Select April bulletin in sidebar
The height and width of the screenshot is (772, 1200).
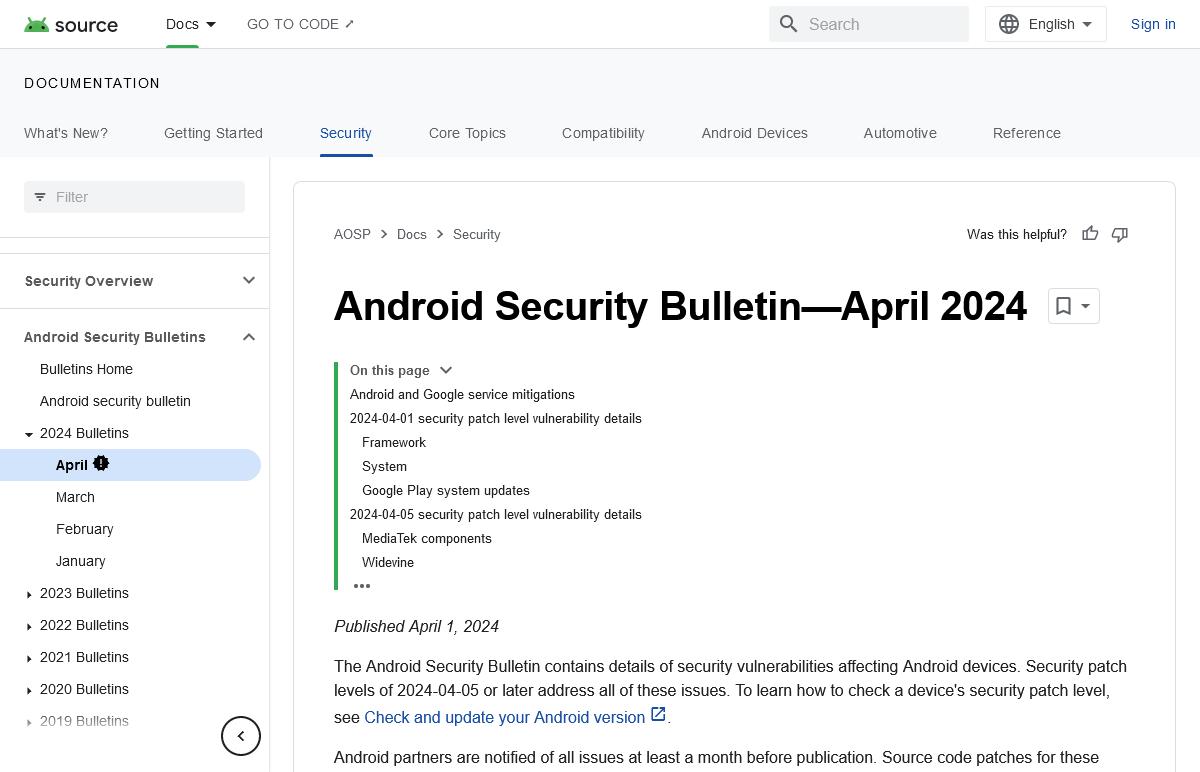click(130, 465)
